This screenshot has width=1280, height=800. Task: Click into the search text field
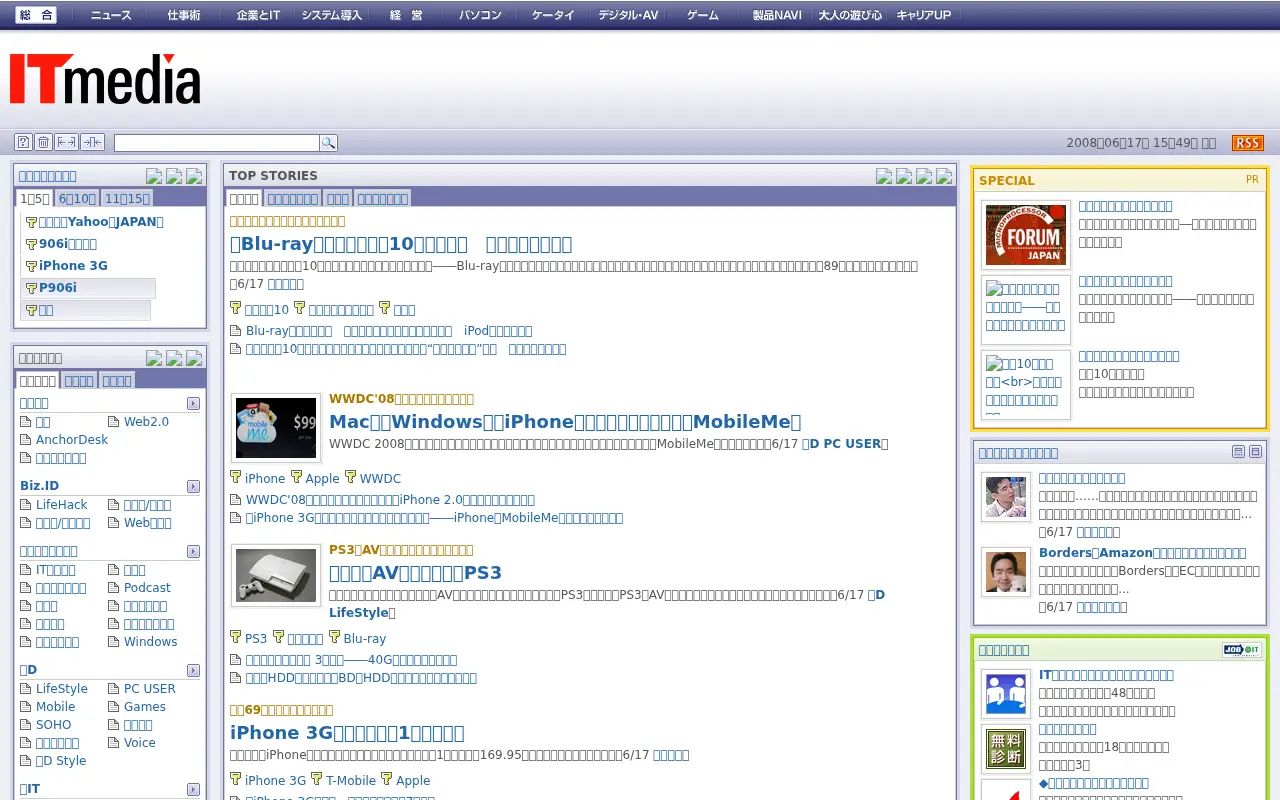(x=217, y=143)
